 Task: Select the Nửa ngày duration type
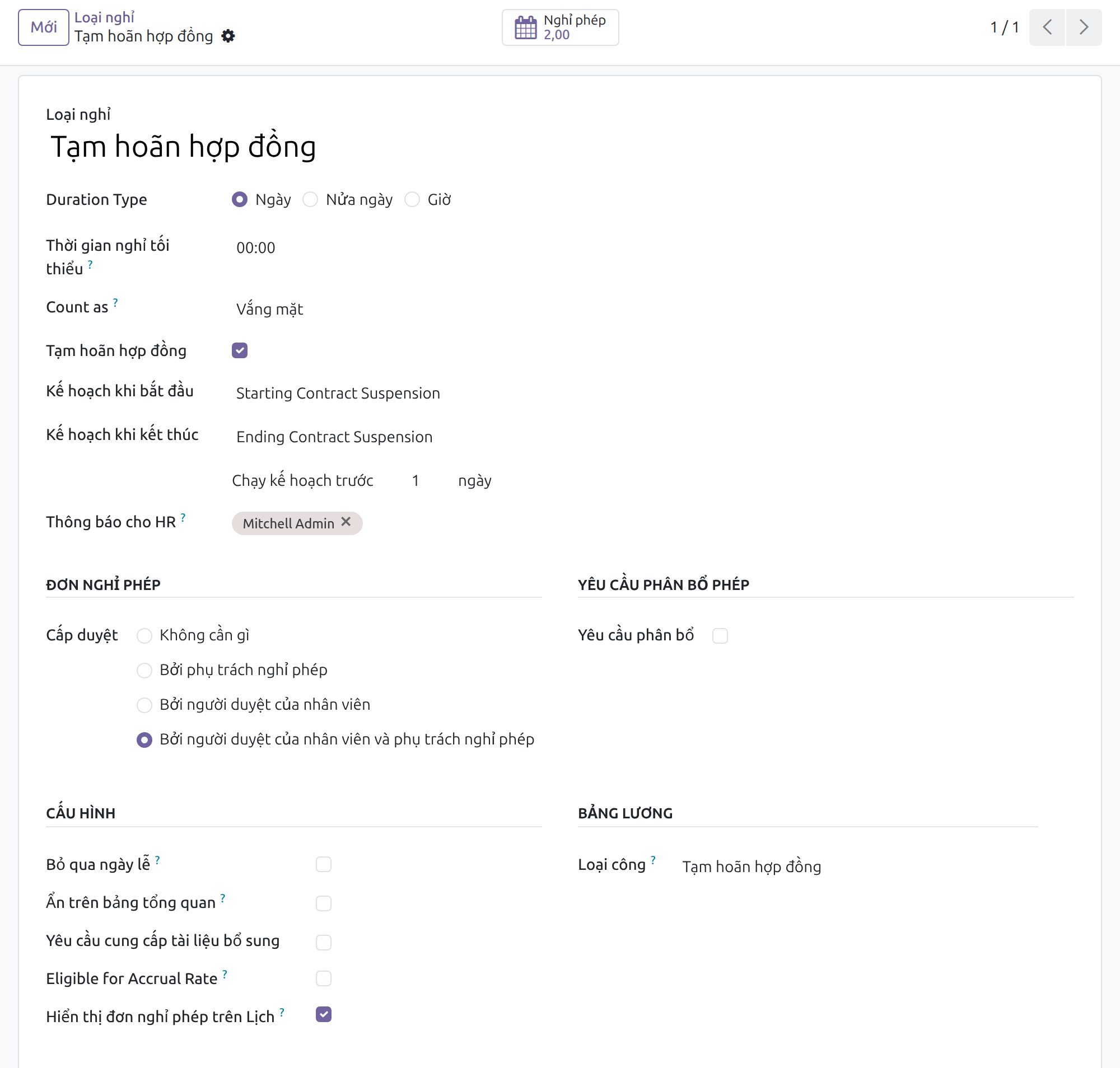pos(310,200)
